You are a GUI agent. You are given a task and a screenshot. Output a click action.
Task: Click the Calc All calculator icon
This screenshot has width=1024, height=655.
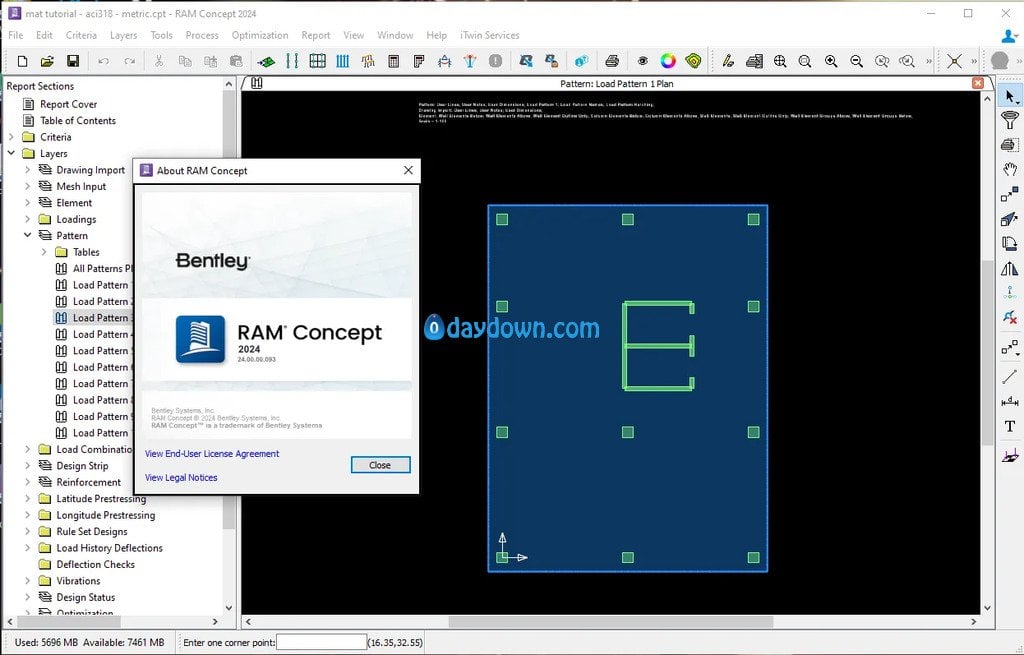[x=394, y=61]
